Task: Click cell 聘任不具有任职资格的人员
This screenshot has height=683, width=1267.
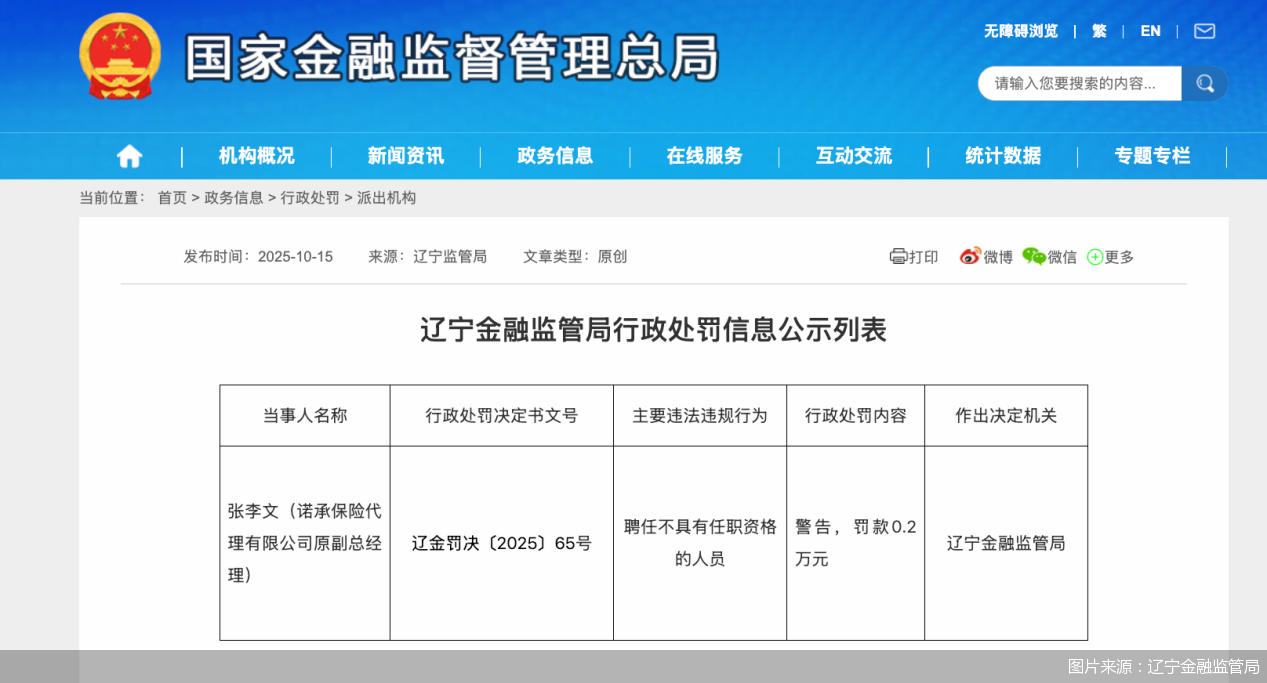Action: [x=700, y=543]
